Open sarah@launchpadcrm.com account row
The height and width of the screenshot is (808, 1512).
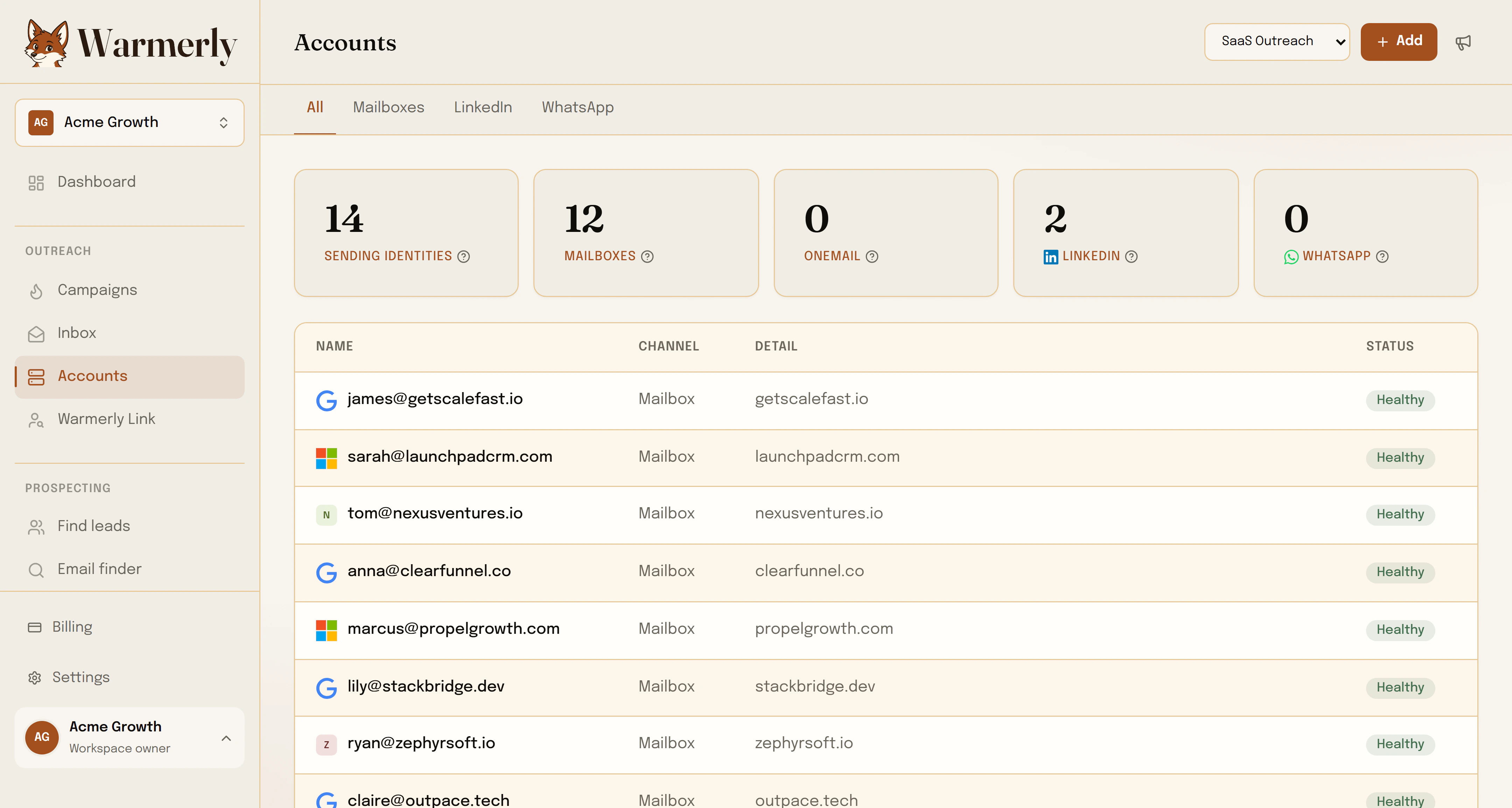click(886, 458)
